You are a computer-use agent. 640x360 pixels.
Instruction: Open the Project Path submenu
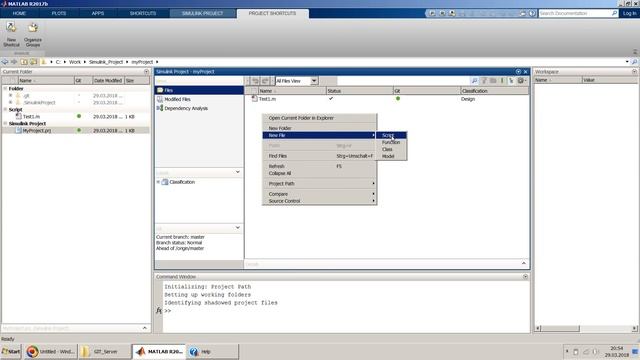(319, 184)
